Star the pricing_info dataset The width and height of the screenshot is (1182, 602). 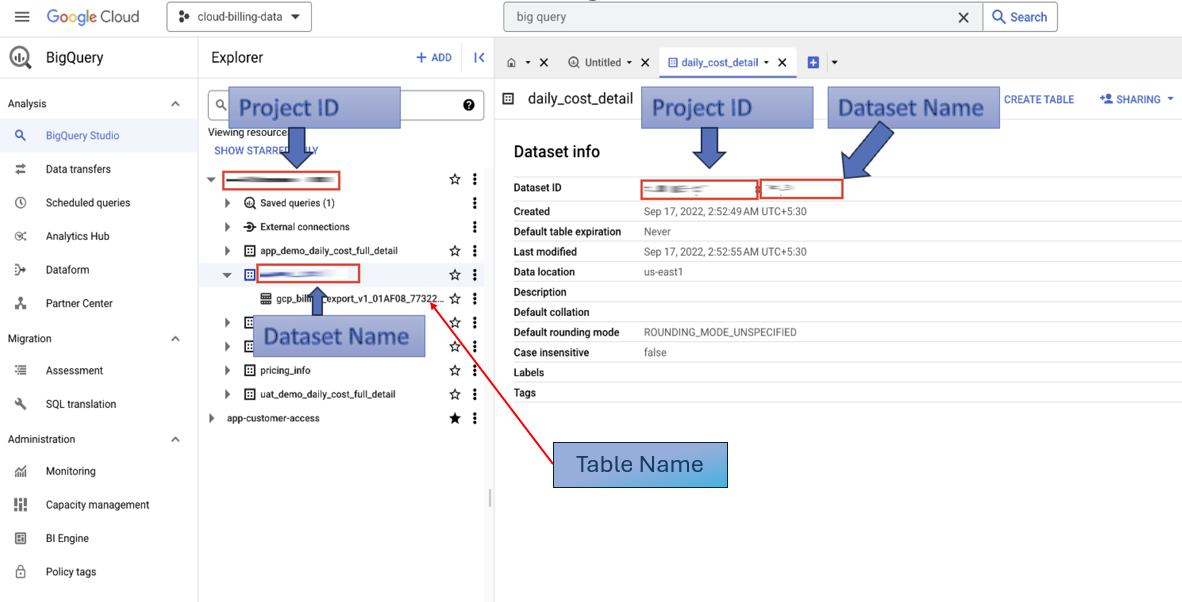[x=455, y=371]
